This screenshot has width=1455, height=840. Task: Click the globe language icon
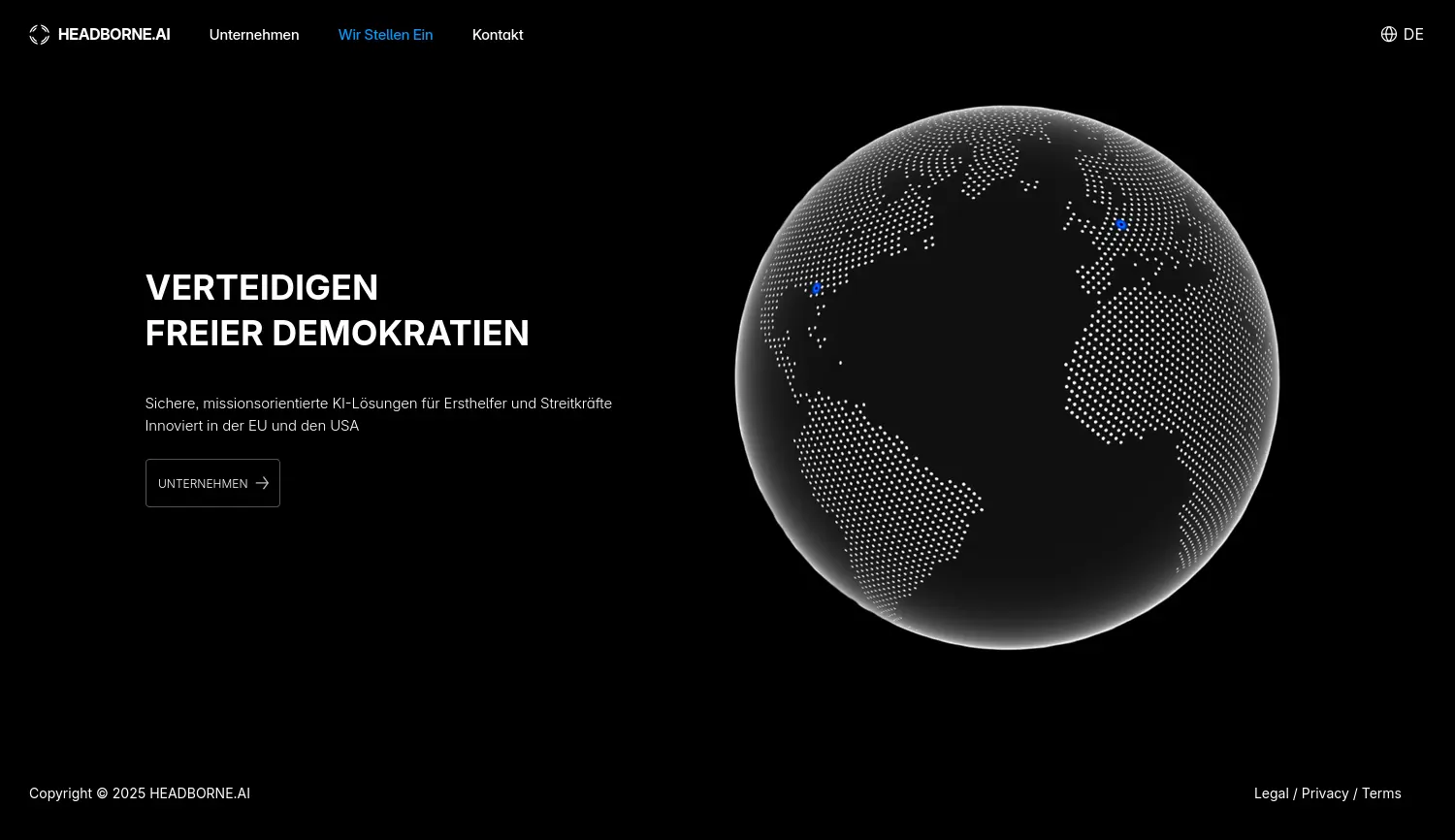coord(1388,34)
